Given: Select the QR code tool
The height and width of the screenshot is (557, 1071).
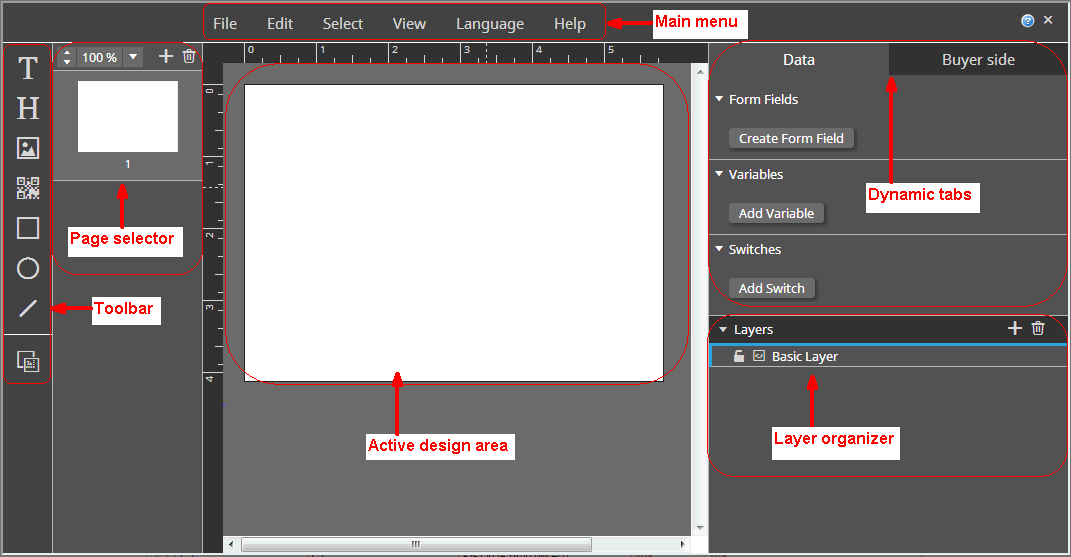Looking at the screenshot, I should coord(28,188).
